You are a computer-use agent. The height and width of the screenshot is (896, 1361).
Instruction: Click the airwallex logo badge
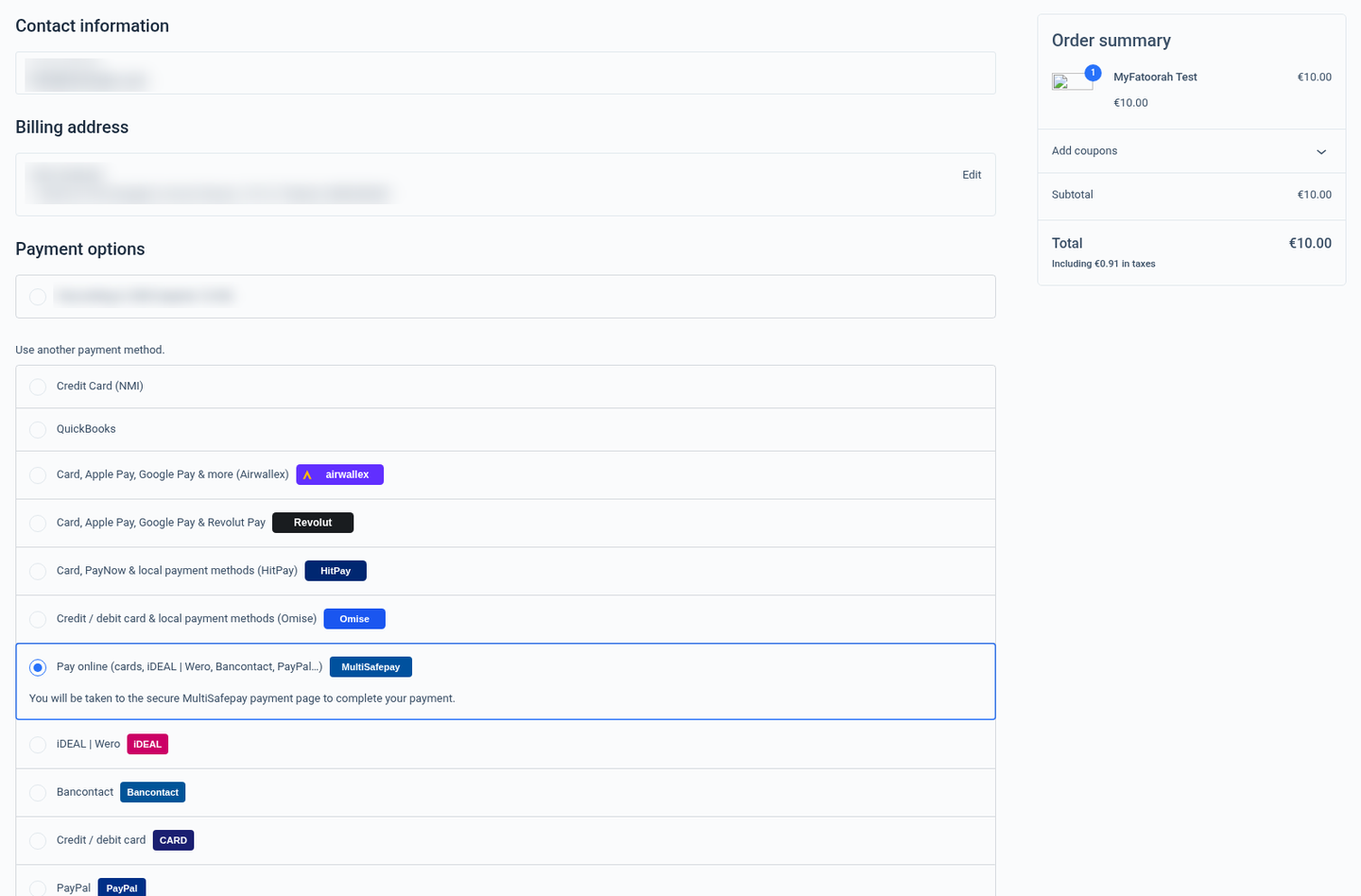coord(339,474)
